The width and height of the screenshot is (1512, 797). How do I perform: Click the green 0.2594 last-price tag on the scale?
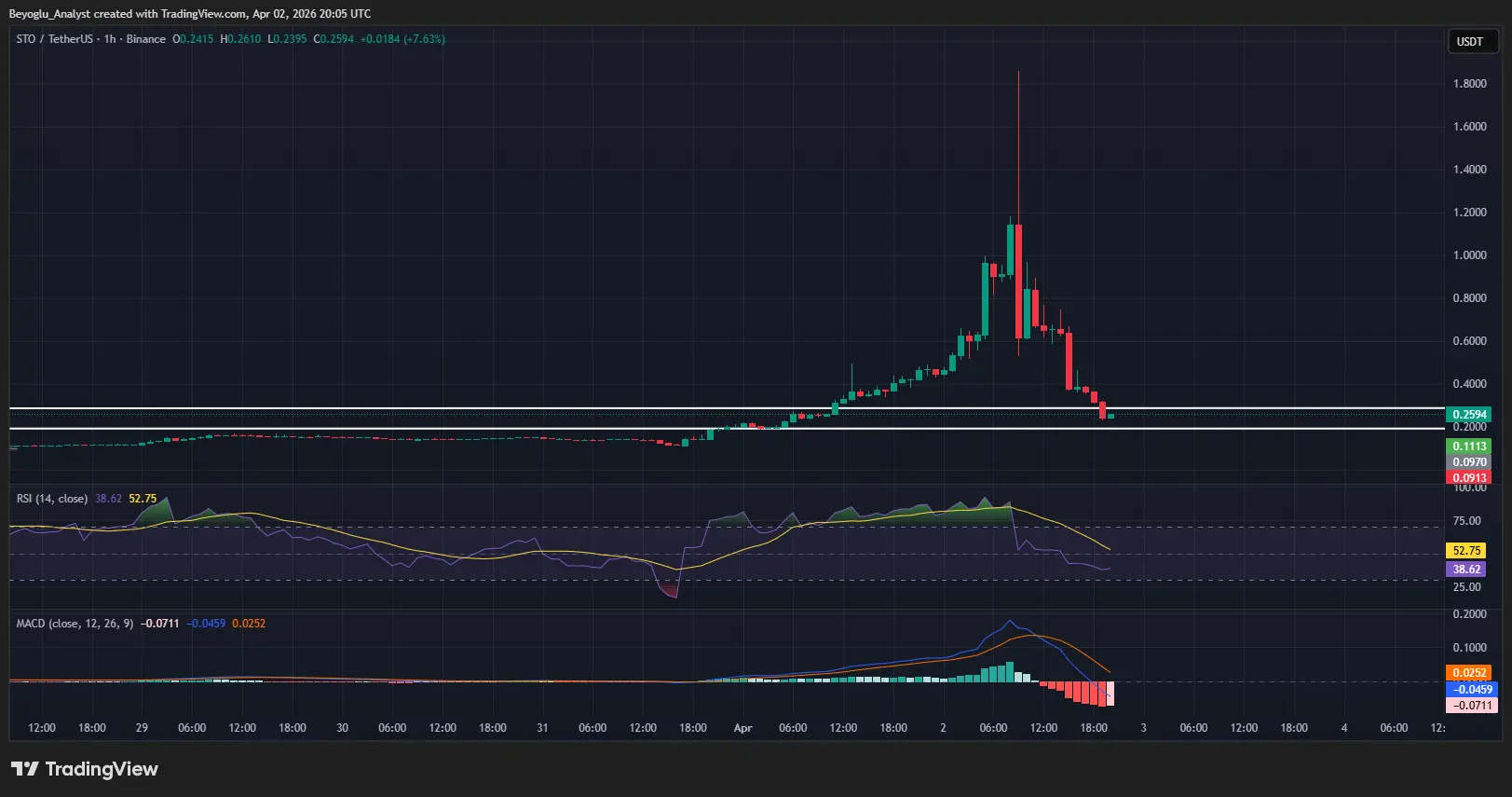click(x=1469, y=415)
